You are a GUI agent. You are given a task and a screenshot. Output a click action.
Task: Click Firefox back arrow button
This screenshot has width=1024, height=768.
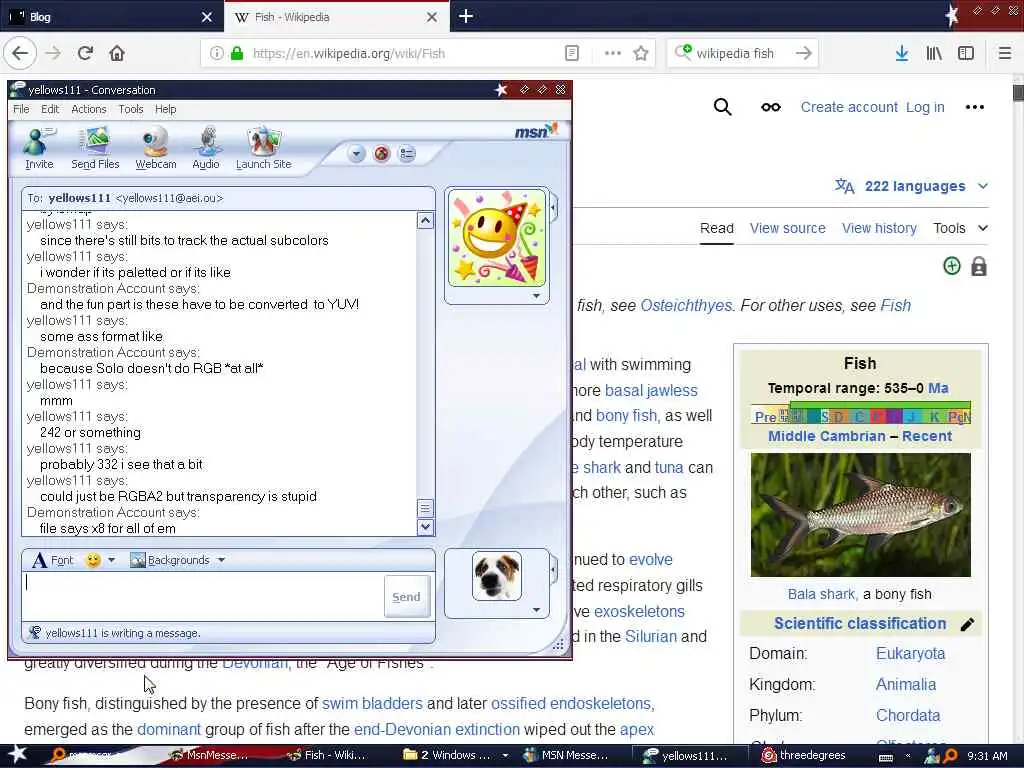coord(20,53)
